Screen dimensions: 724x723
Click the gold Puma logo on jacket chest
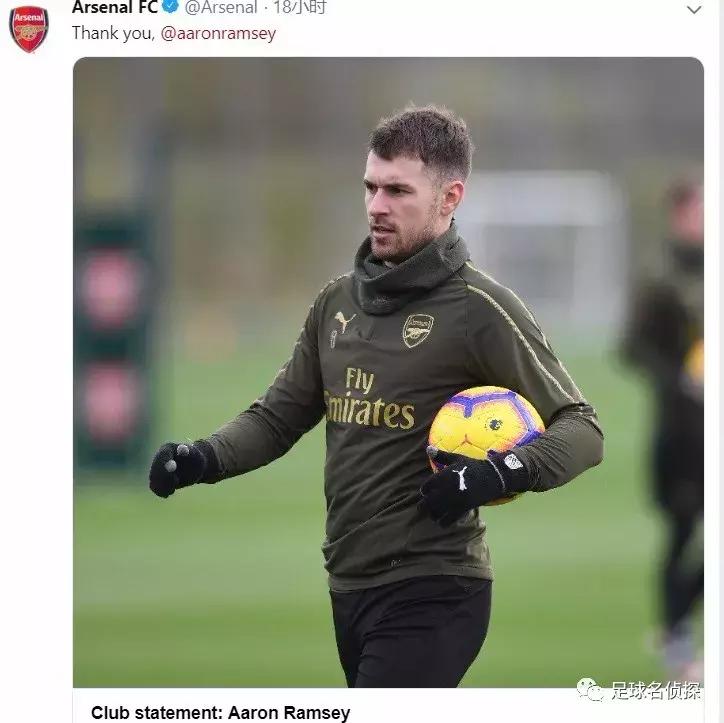pos(344,322)
